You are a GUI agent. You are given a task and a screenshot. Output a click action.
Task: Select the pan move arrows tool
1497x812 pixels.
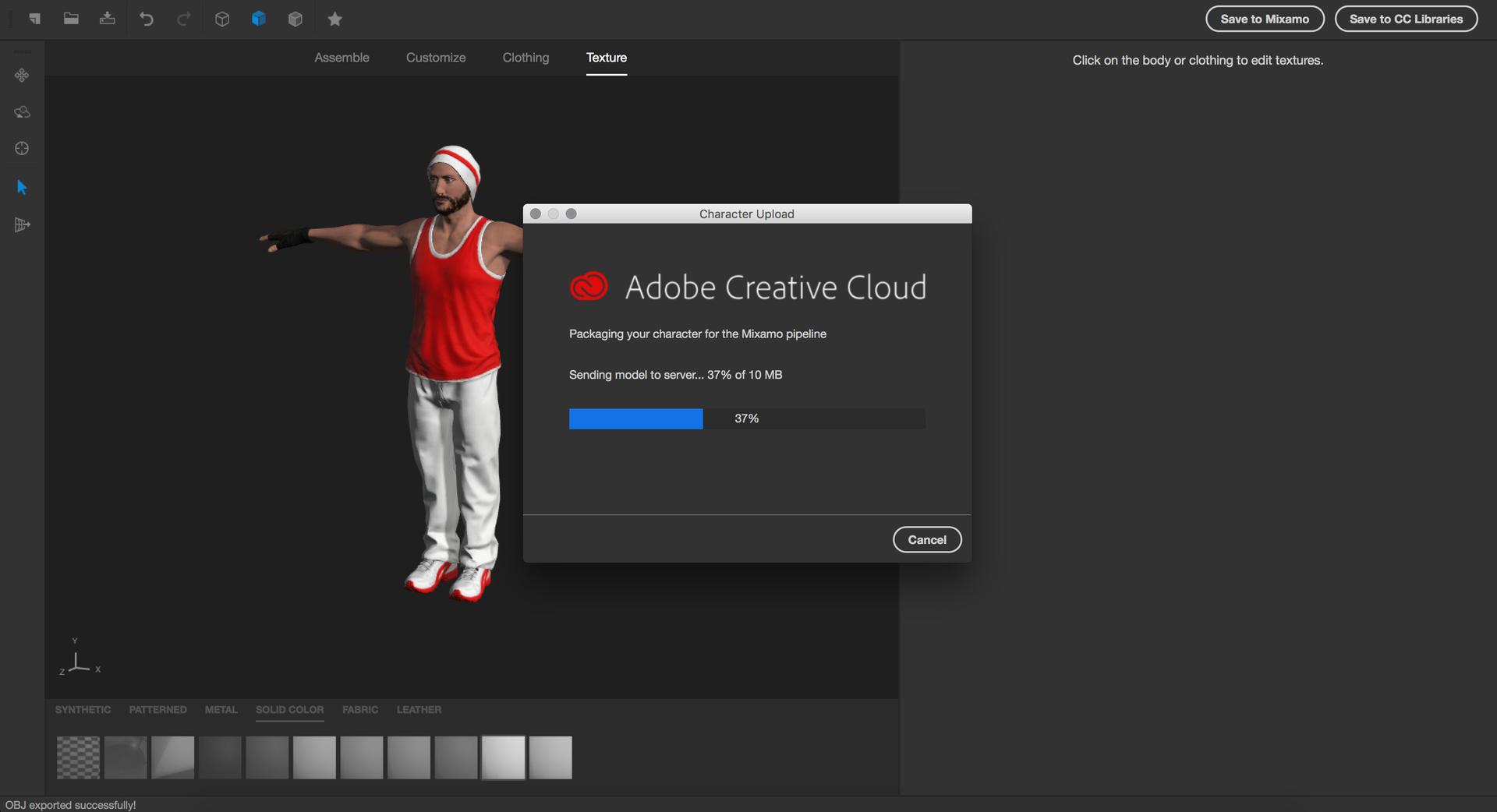22,76
